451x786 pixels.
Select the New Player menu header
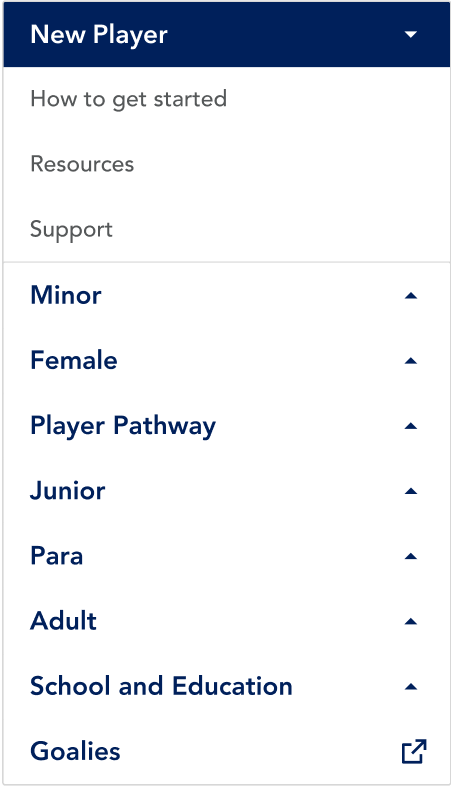pyautogui.click(x=227, y=34)
